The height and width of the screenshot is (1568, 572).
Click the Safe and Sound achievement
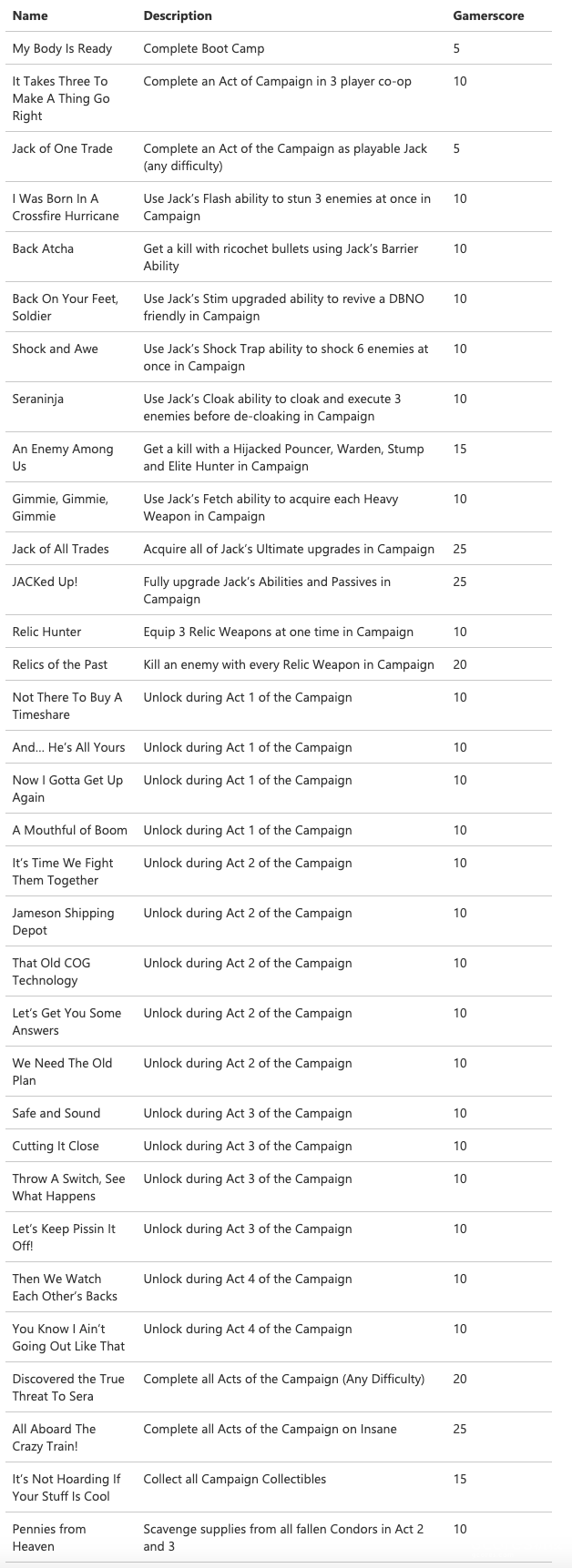click(56, 1113)
